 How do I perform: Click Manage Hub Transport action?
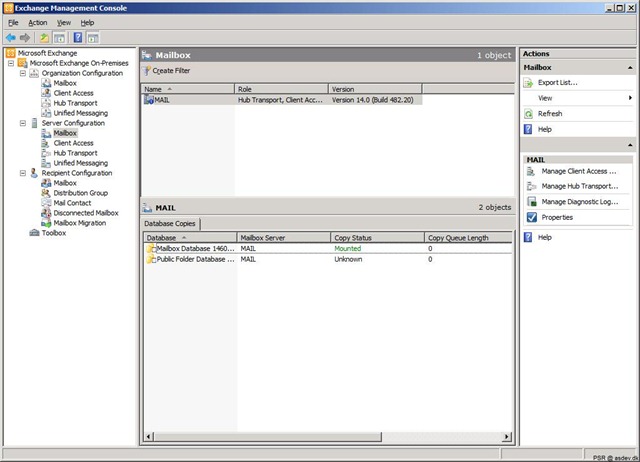[x=580, y=186]
